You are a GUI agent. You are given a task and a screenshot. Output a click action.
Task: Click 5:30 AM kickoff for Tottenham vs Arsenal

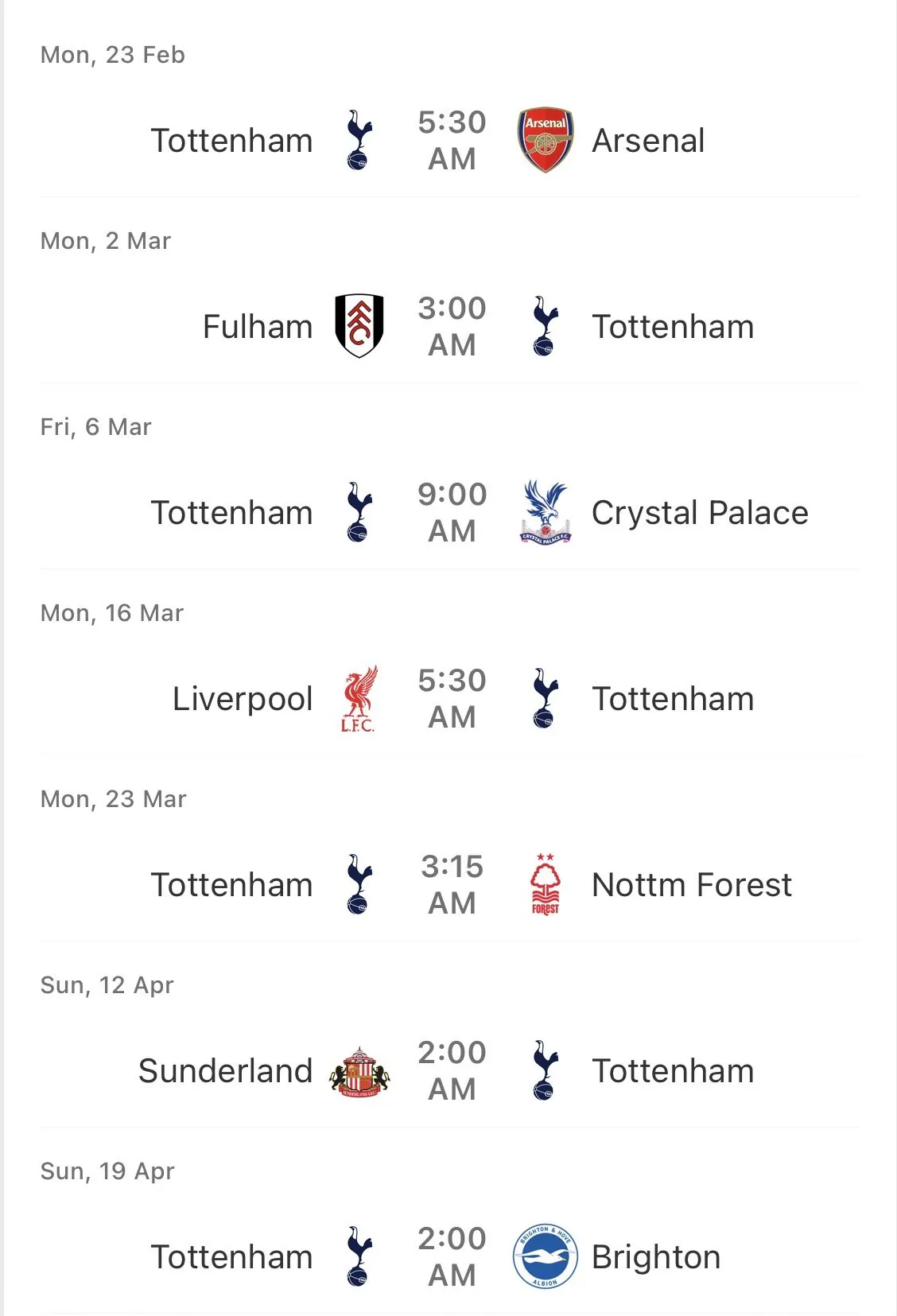(x=452, y=140)
